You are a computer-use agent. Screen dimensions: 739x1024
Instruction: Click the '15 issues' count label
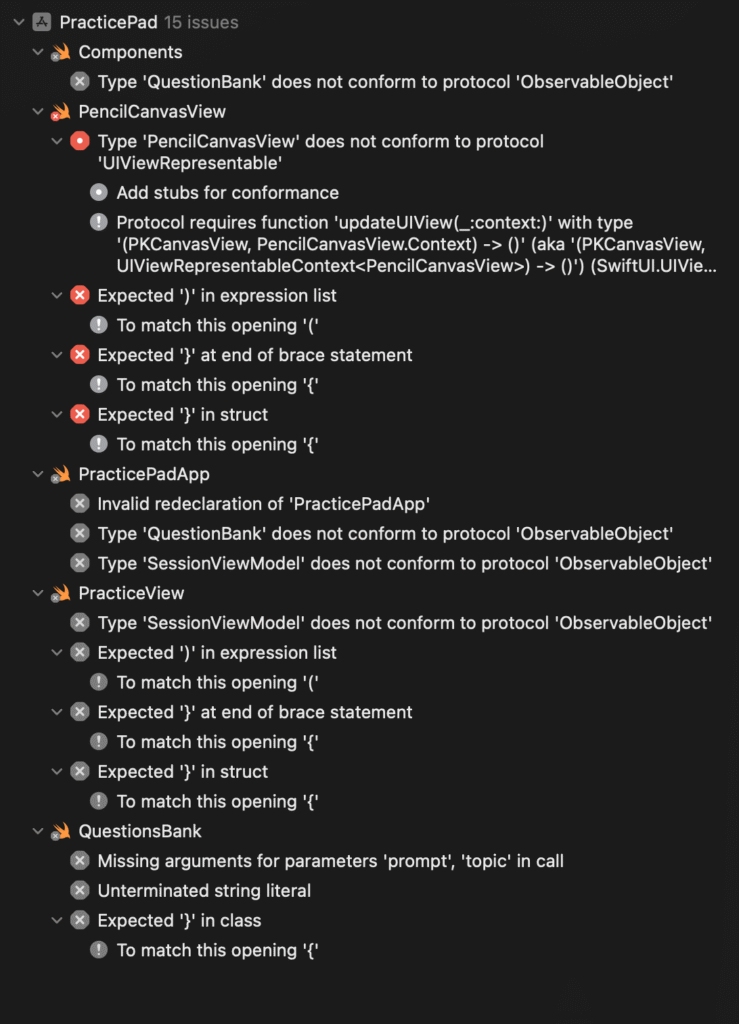click(x=201, y=22)
